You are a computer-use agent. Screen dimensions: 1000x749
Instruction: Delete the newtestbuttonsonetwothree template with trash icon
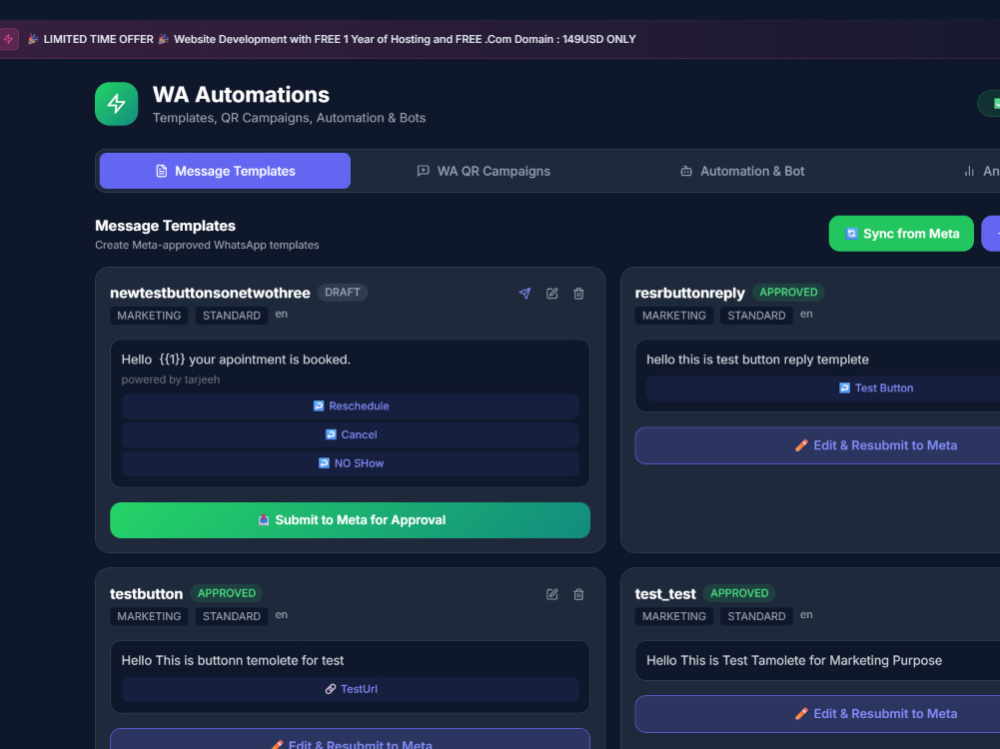(x=578, y=293)
